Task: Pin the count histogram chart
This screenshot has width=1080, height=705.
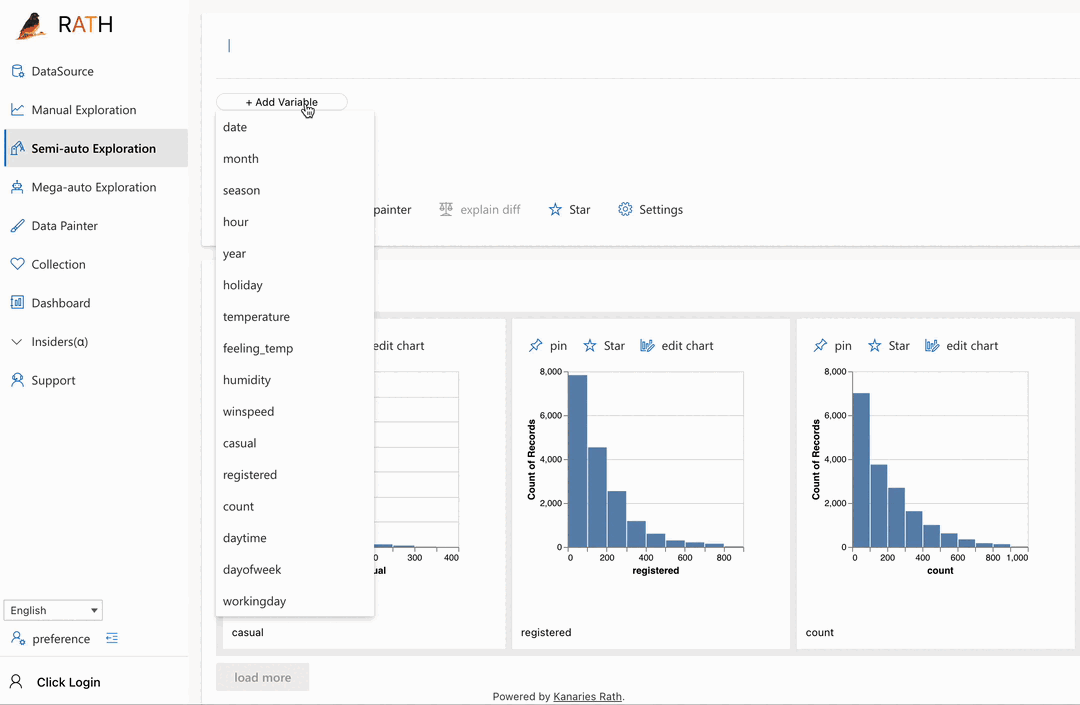Action: tap(832, 345)
